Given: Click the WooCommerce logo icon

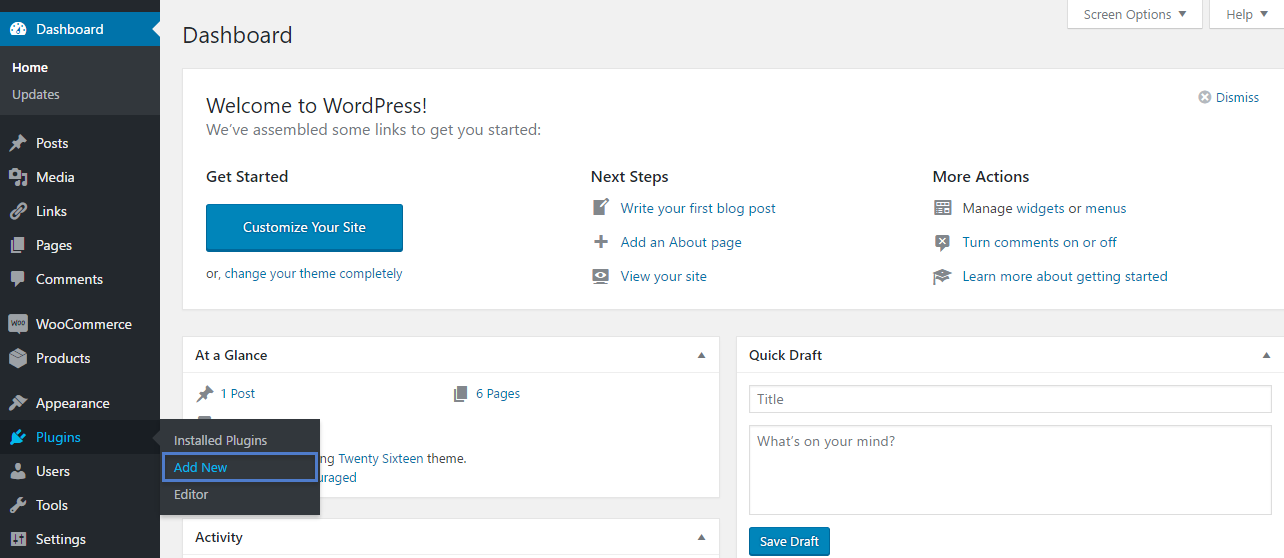Looking at the screenshot, I should coord(18,324).
